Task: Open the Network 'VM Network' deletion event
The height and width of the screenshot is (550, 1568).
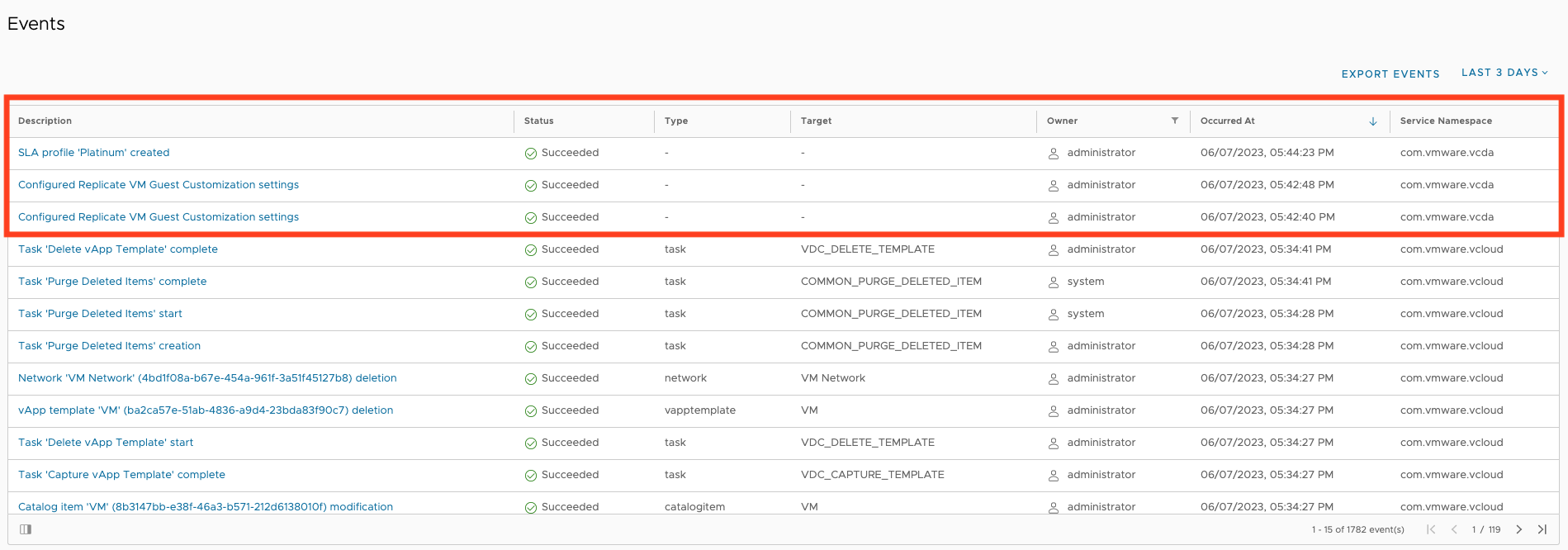Action: (x=207, y=378)
